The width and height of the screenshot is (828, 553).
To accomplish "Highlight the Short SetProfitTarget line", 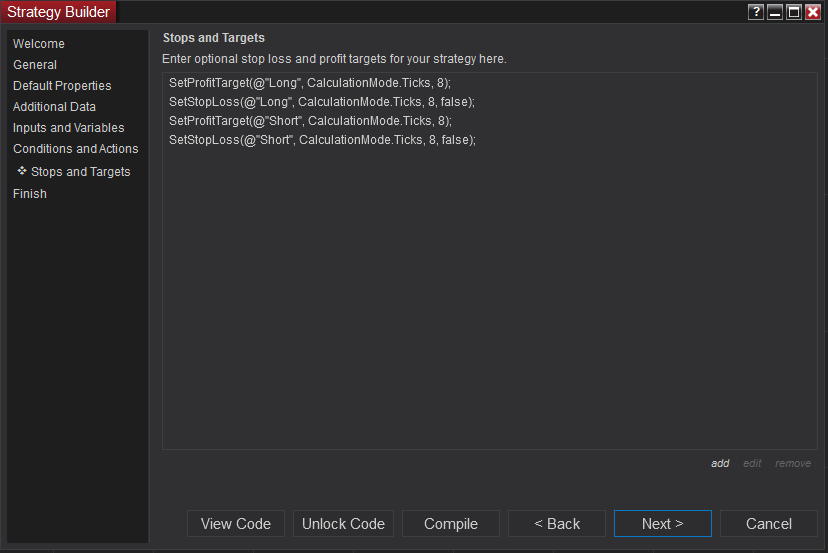I will (x=310, y=121).
